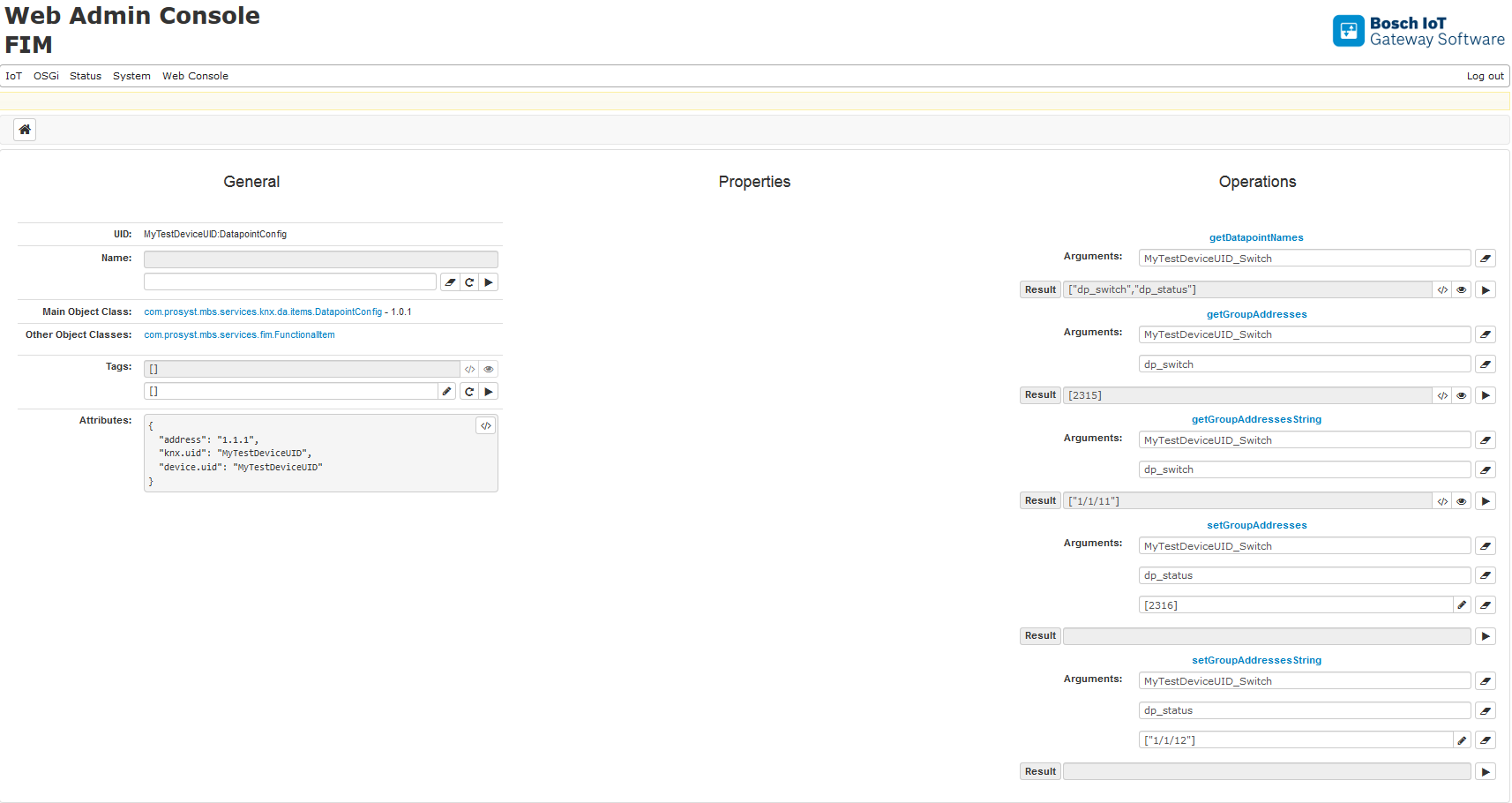Open the IoT menu
This screenshot has width=1512, height=803.
pyautogui.click(x=13, y=76)
